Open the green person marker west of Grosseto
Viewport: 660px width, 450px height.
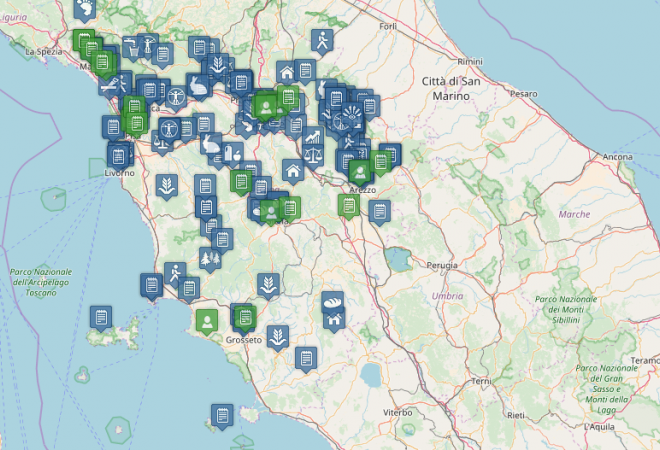[x=207, y=323]
